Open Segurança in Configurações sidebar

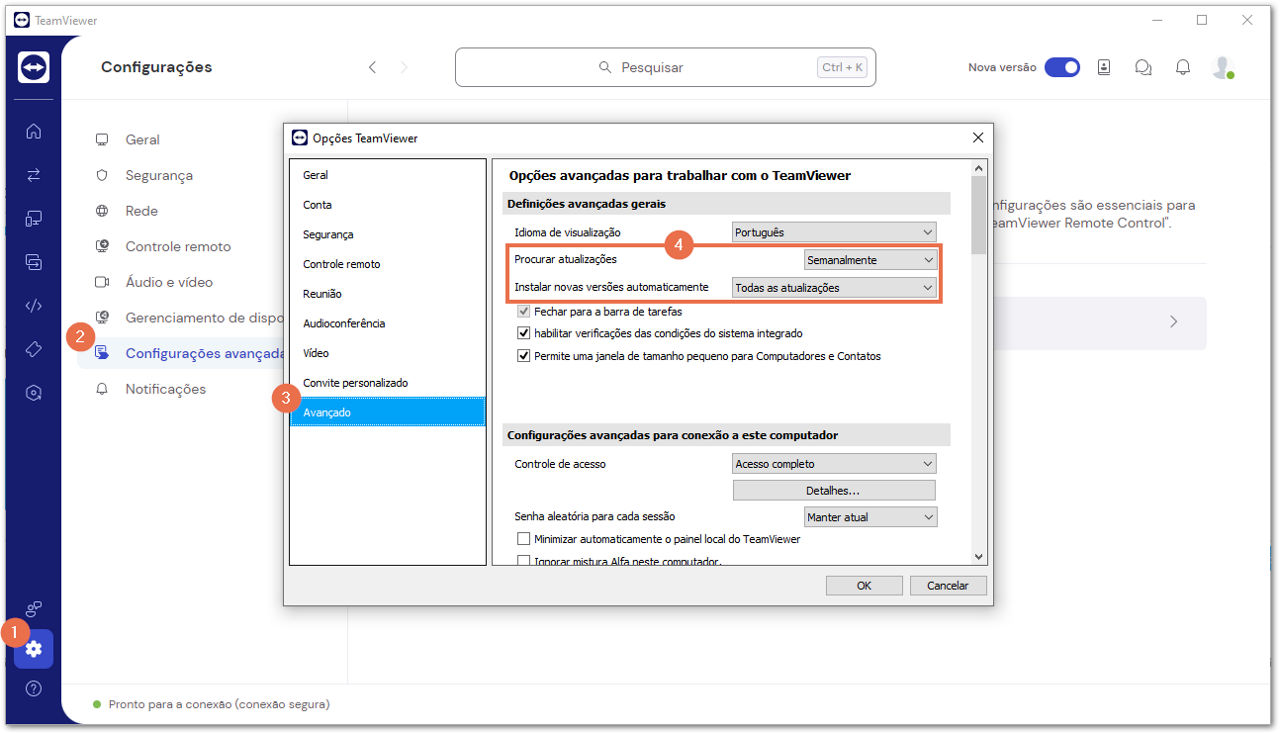click(x=159, y=175)
